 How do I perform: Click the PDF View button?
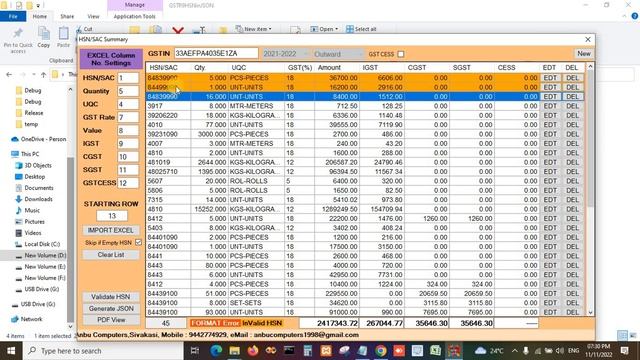coord(111,320)
